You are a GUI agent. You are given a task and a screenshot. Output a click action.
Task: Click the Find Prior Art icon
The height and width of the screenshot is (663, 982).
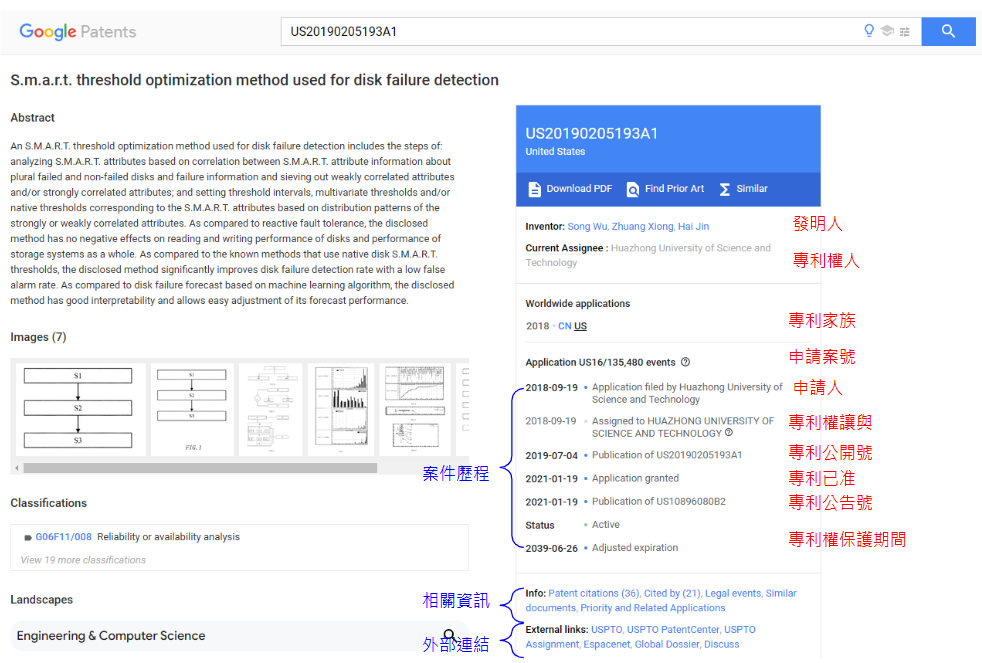tap(633, 189)
